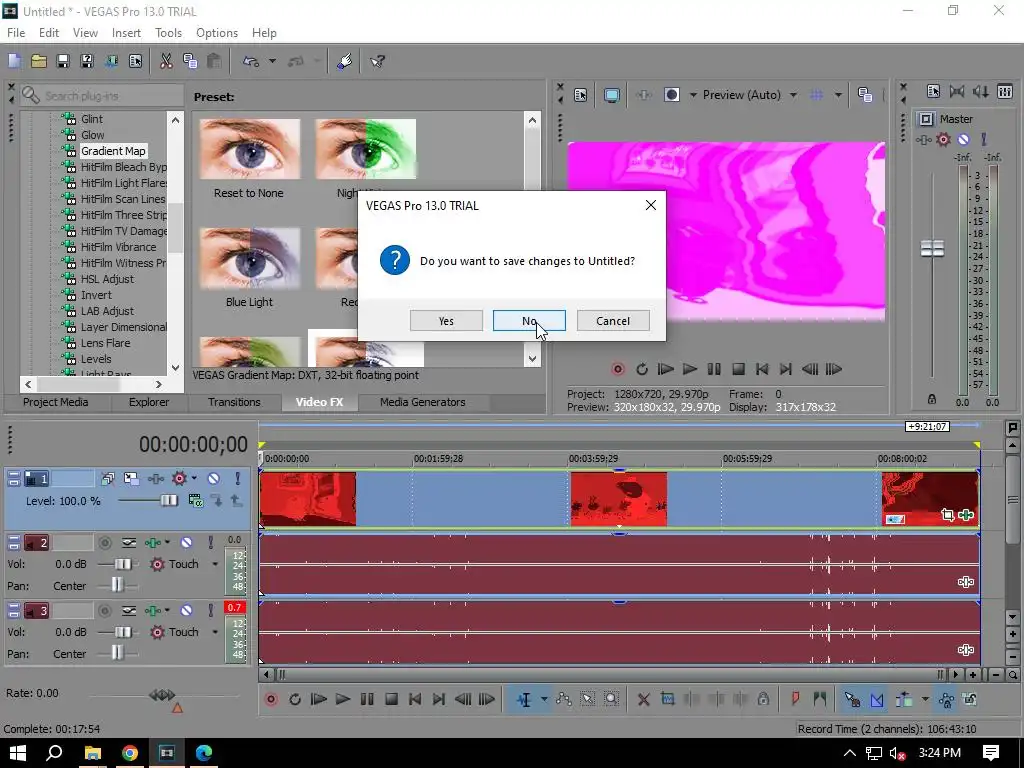Click the Undo arrow icon
The height and width of the screenshot is (768, 1024).
click(x=251, y=61)
